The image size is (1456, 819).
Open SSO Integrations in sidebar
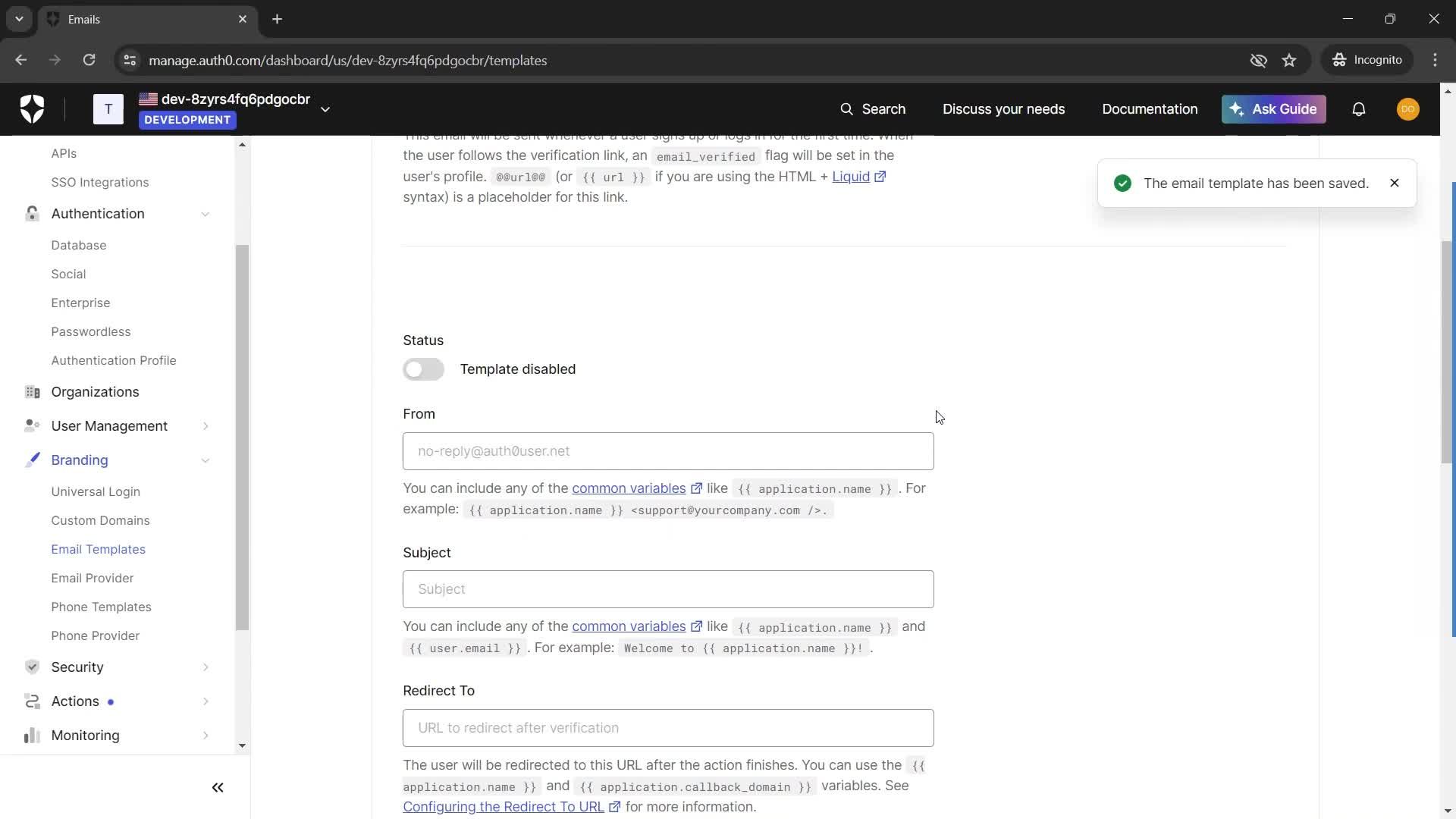(100, 182)
